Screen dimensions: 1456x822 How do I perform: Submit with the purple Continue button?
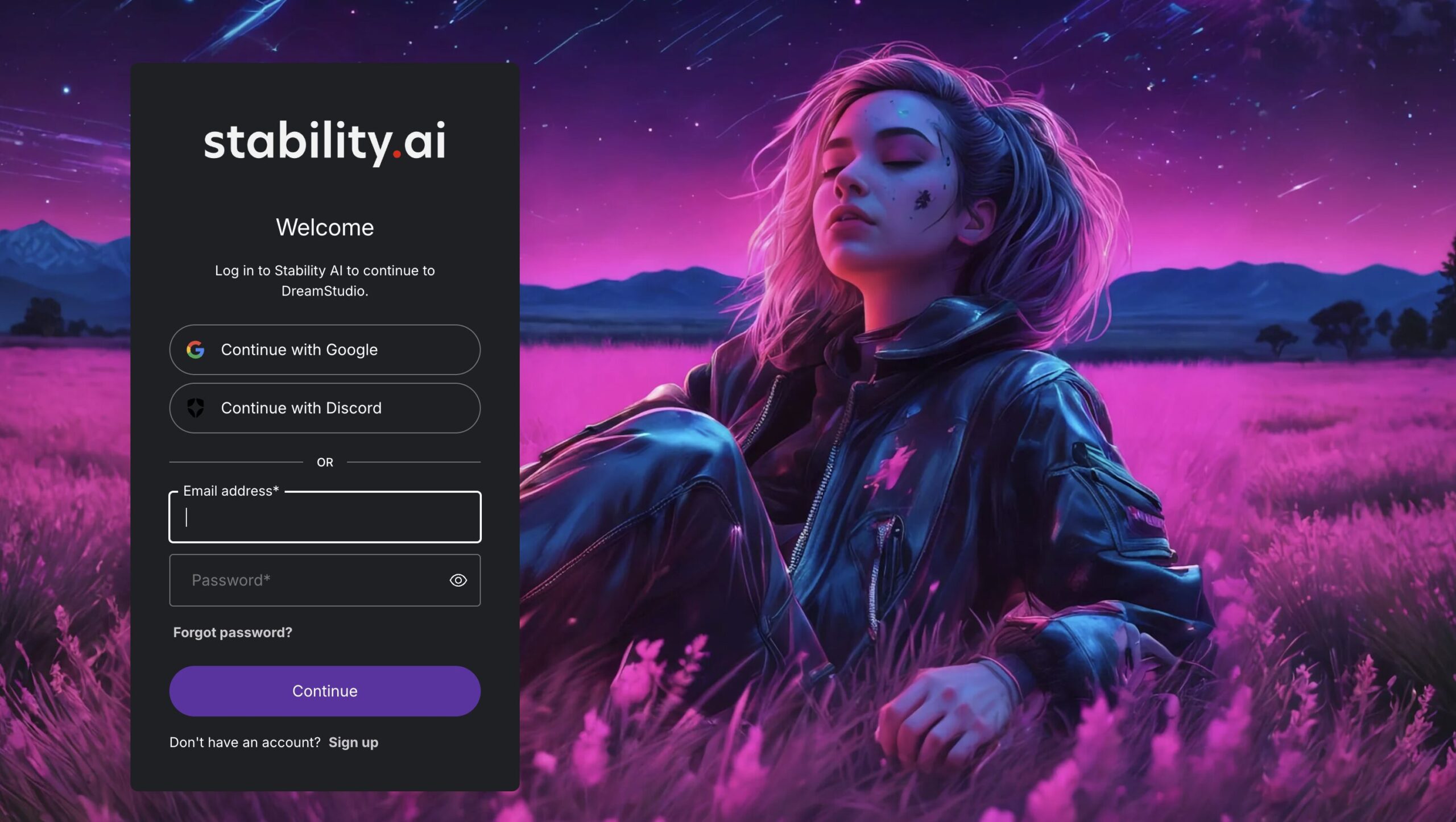[x=325, y=691]
